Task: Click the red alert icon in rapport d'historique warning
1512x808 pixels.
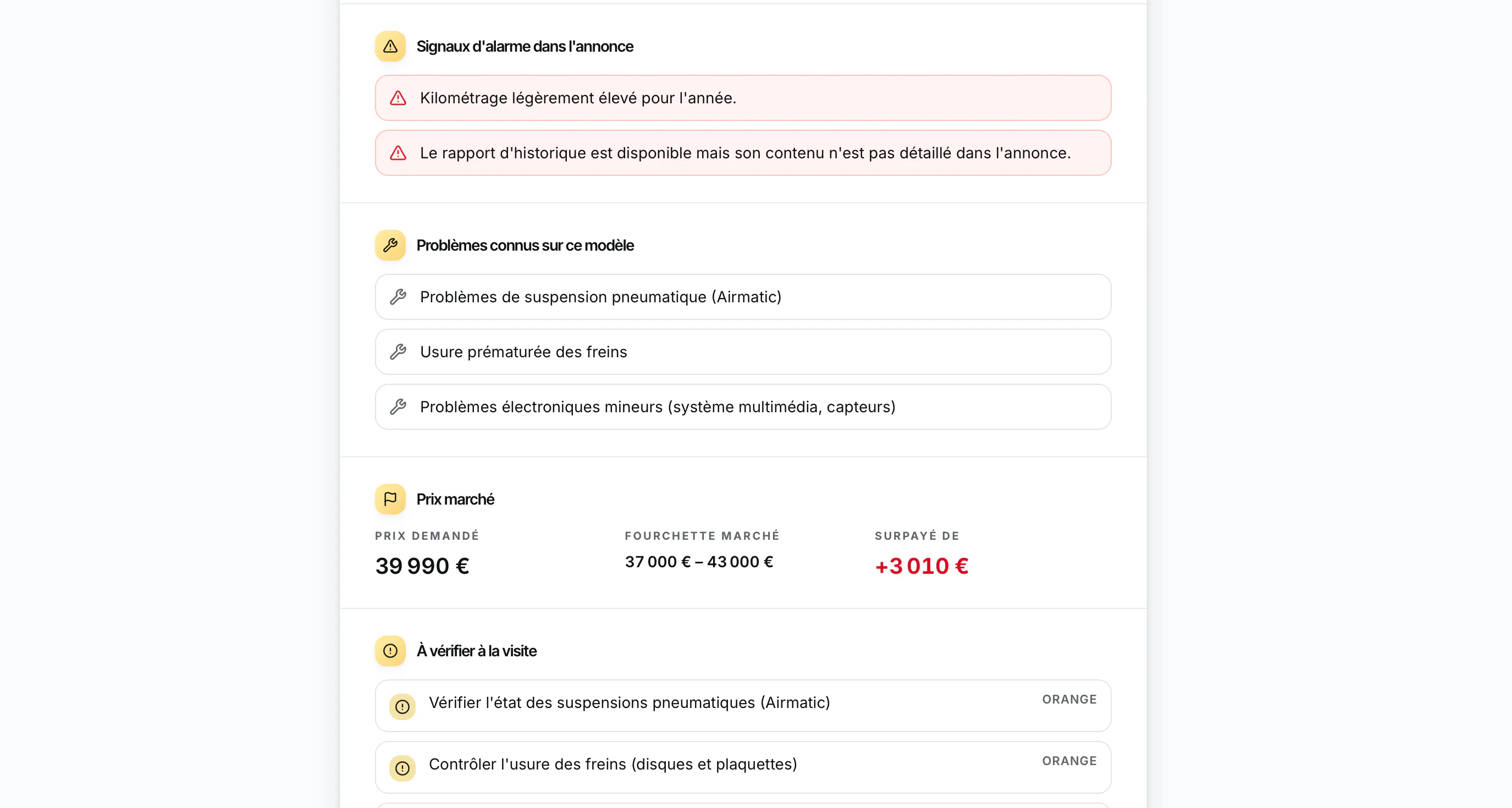Action: tap(398, 153)
